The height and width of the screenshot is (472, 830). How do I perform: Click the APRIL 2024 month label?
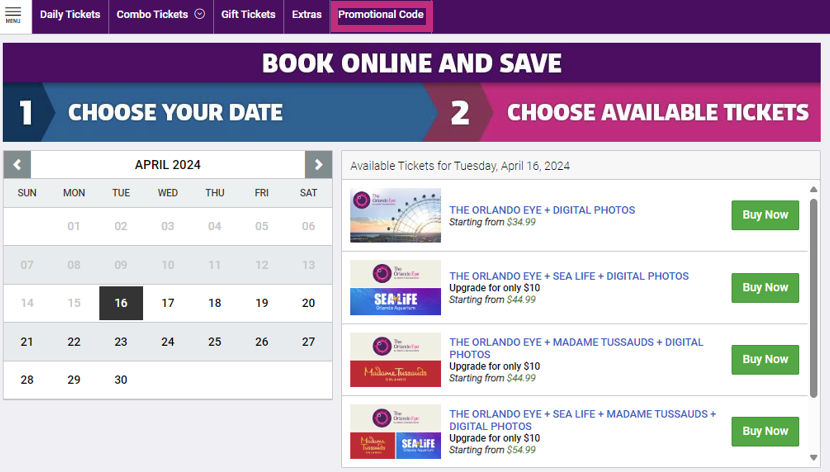(x=168, y=165)
